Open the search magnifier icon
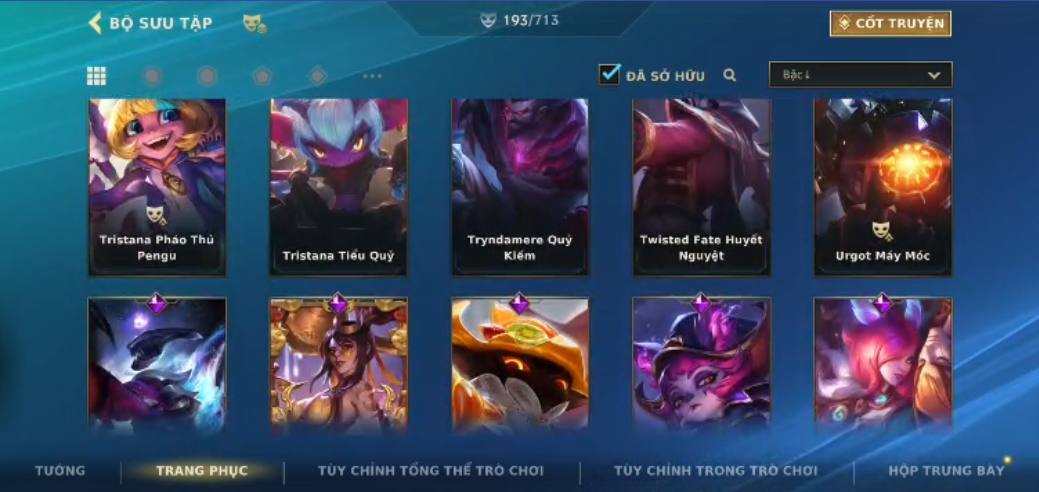Viewport: 1039px width, 492px height. pyautogui.click(x=730, y=76)
